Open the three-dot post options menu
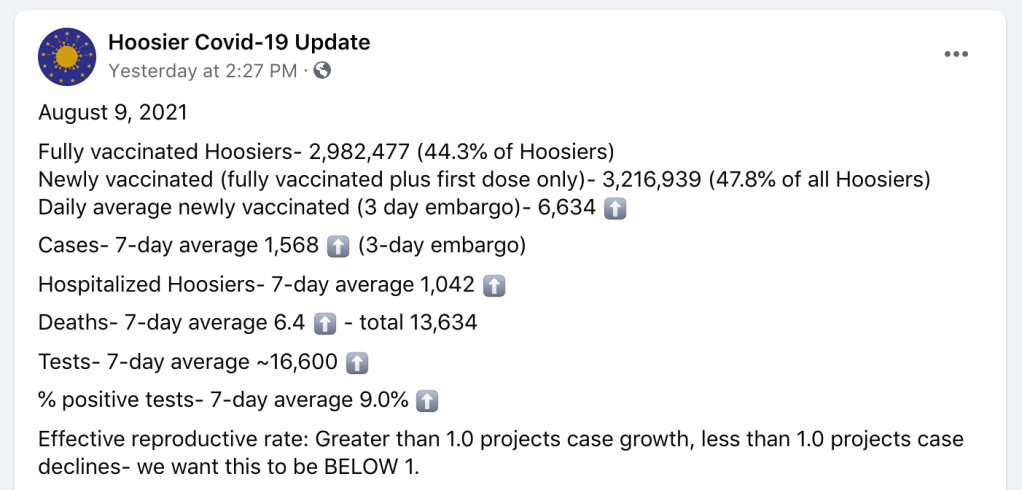This screenshot has height=490, width=1022. (957, 55)
